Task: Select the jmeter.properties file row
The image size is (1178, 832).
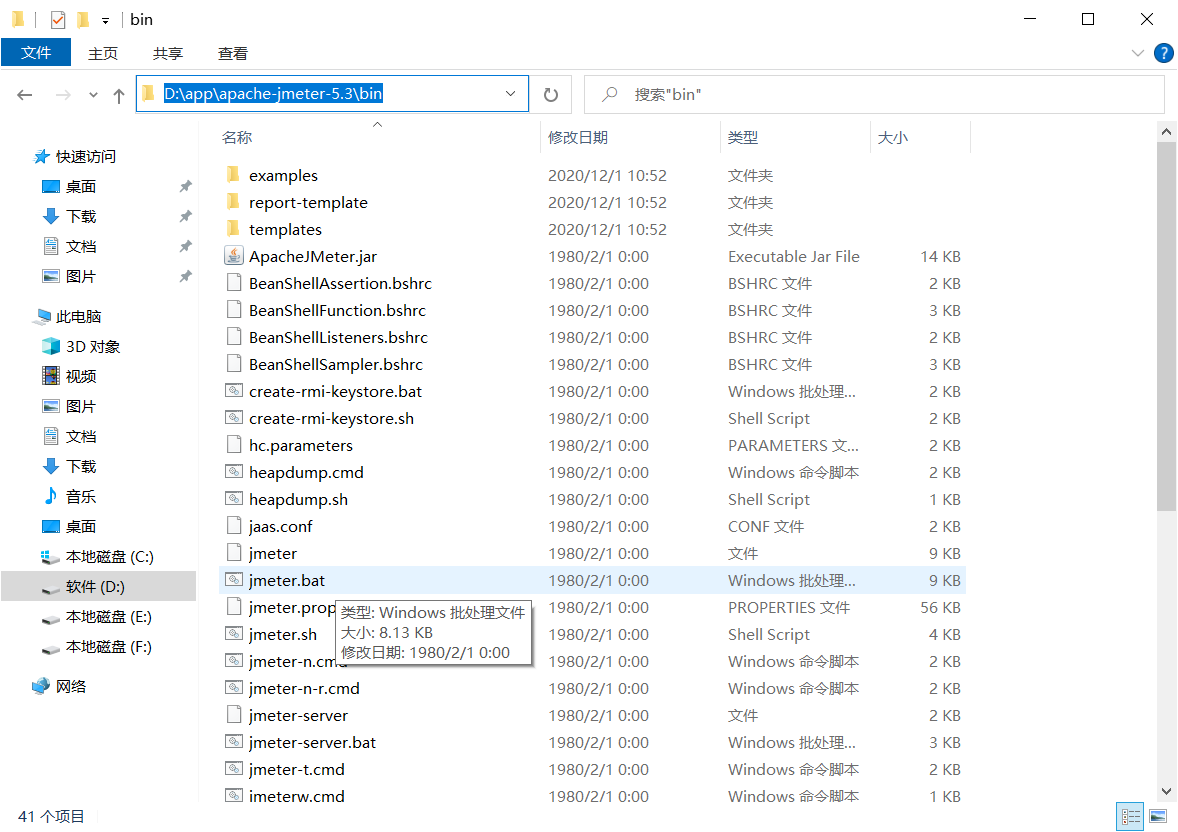Action: (x=593, y=607)
